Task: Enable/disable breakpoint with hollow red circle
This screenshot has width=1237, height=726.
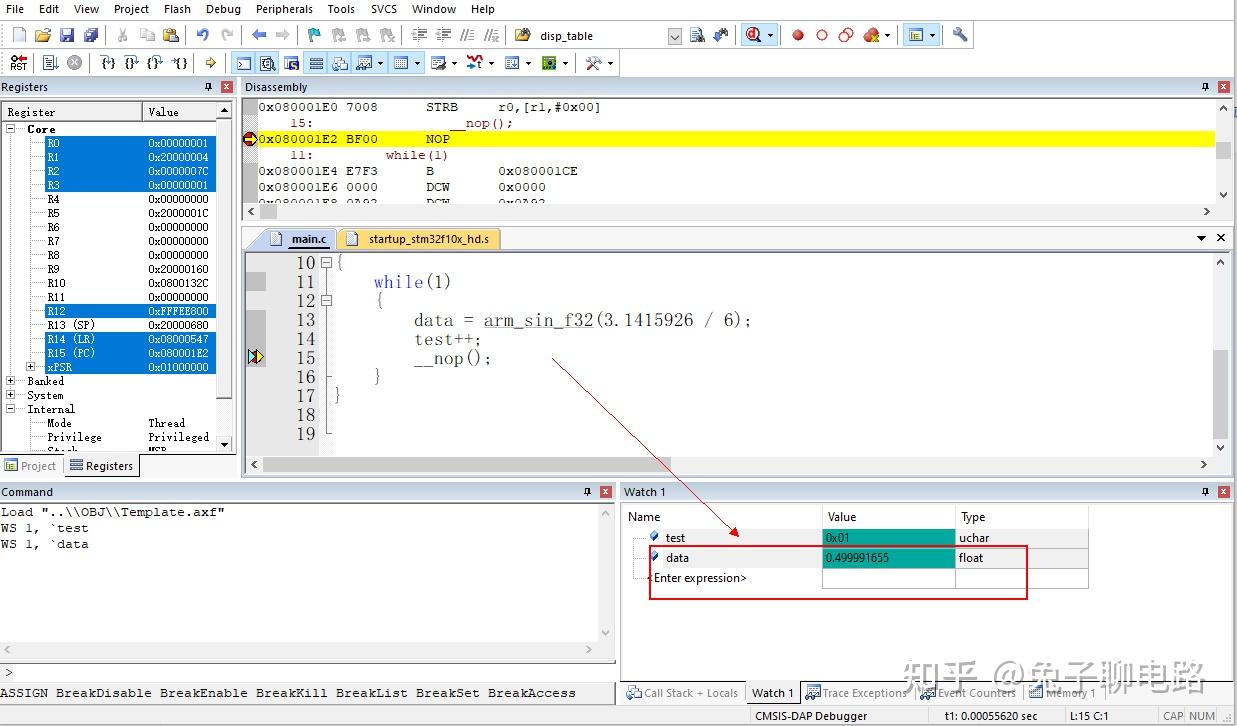Action: [x=822, y=35]
